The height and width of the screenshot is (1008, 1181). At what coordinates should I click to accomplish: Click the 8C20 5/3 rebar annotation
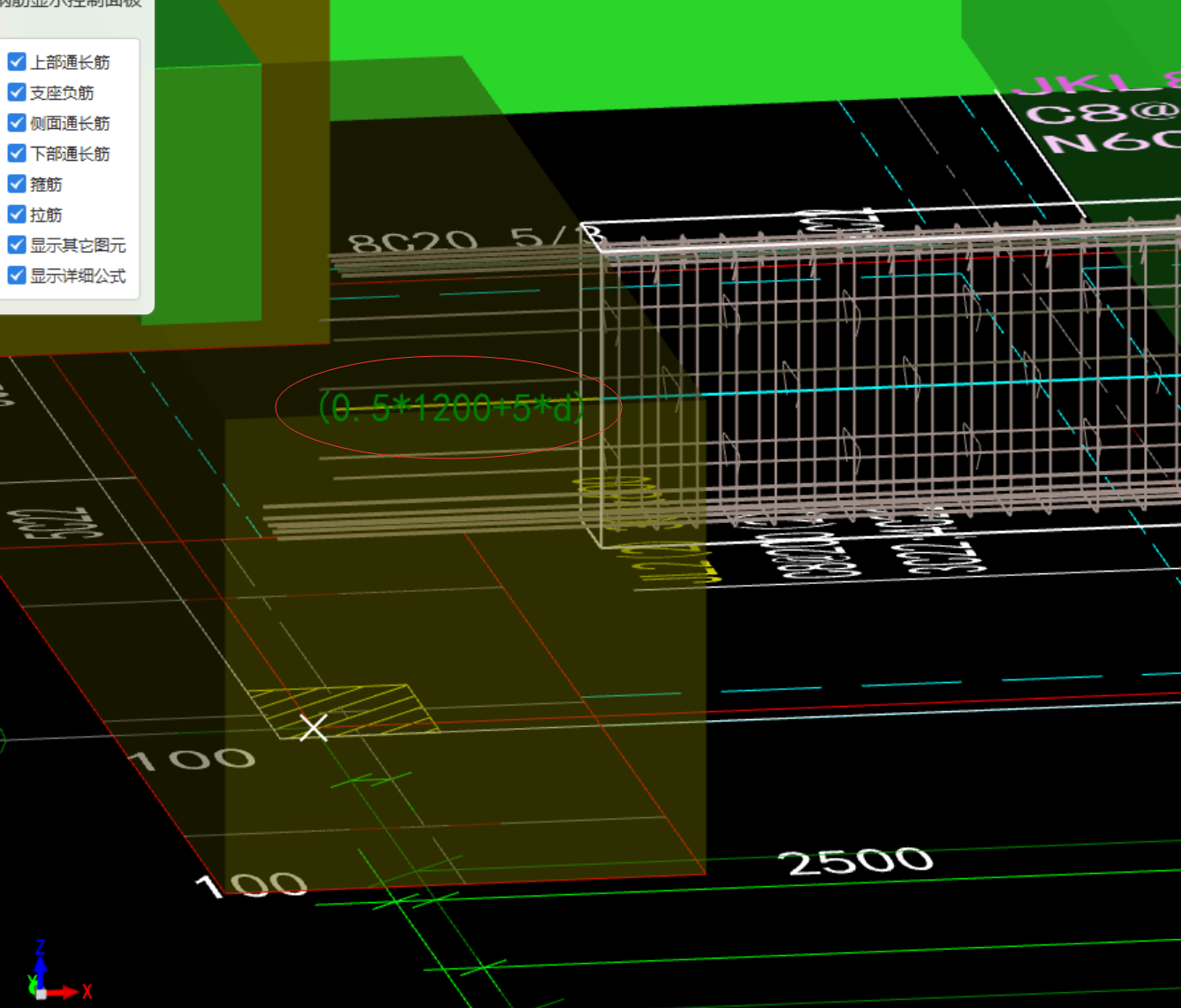(475, 239)
